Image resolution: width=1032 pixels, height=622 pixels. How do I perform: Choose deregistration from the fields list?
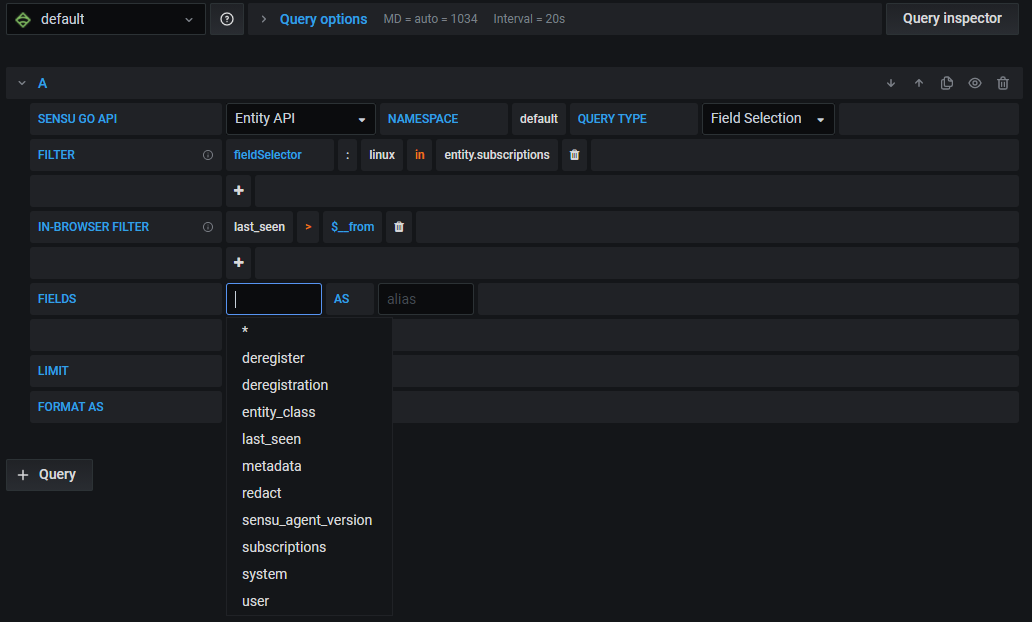tap(309, 385)
